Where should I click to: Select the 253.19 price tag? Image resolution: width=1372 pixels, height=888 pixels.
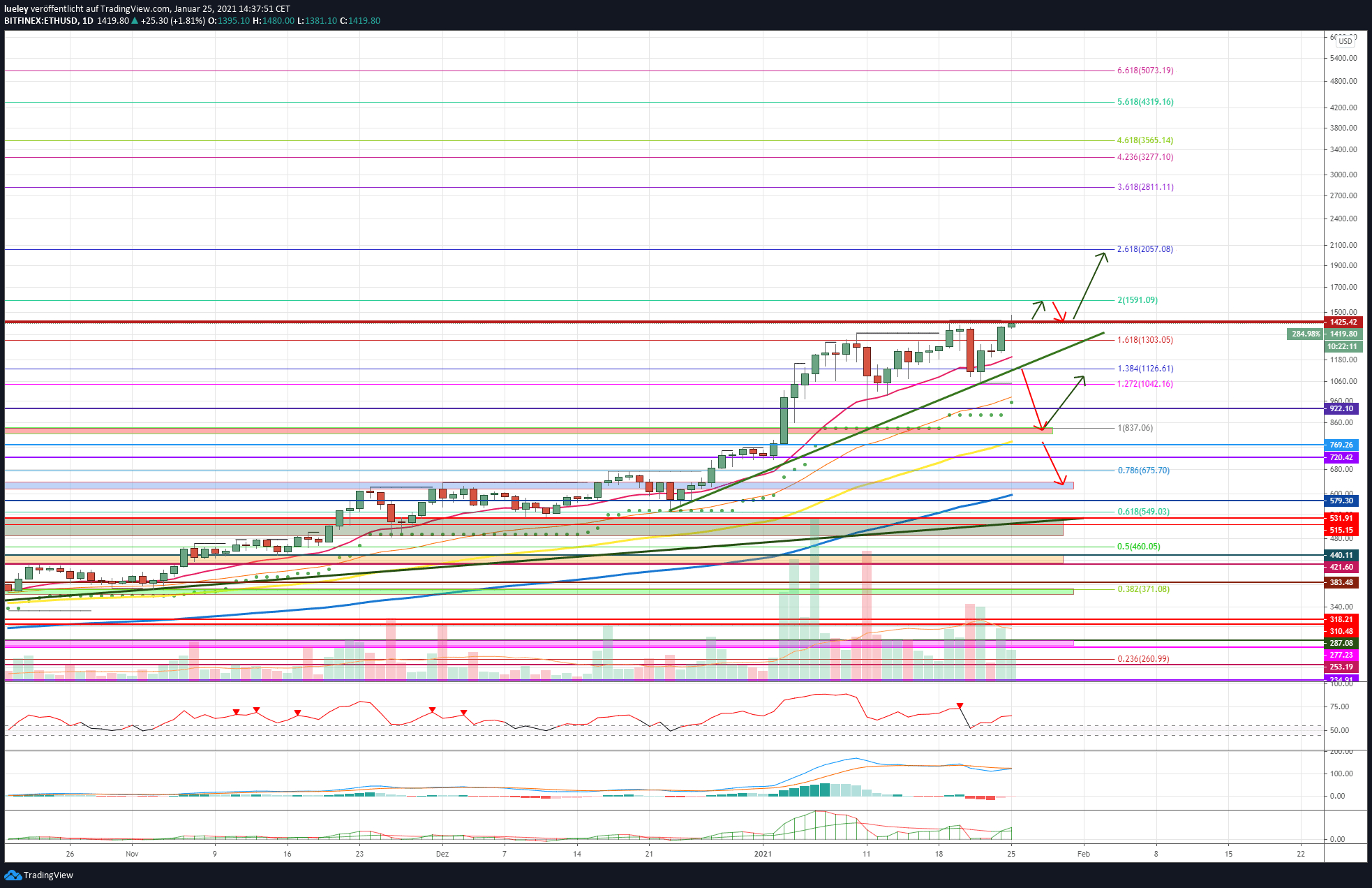click(x=1341, y=667)
